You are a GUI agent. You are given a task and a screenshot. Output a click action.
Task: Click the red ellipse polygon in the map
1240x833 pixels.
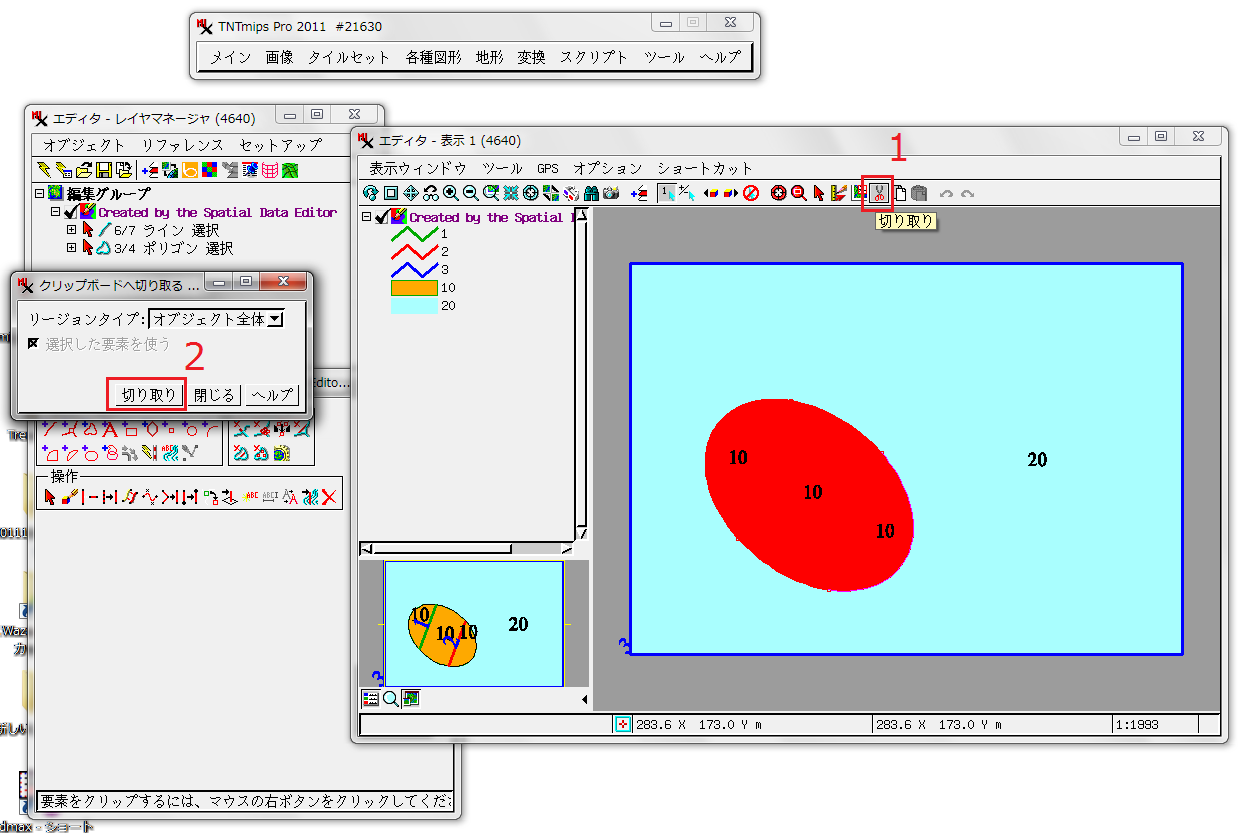pyautogui.click(x=810, y=495)
